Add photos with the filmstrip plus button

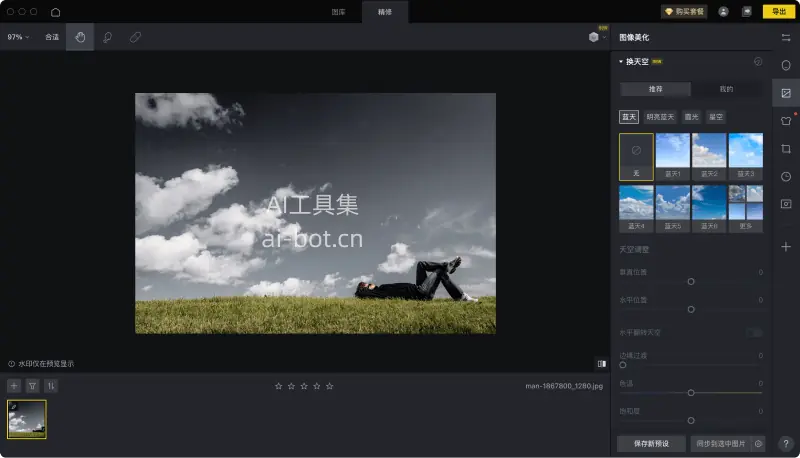pos(14,386)
